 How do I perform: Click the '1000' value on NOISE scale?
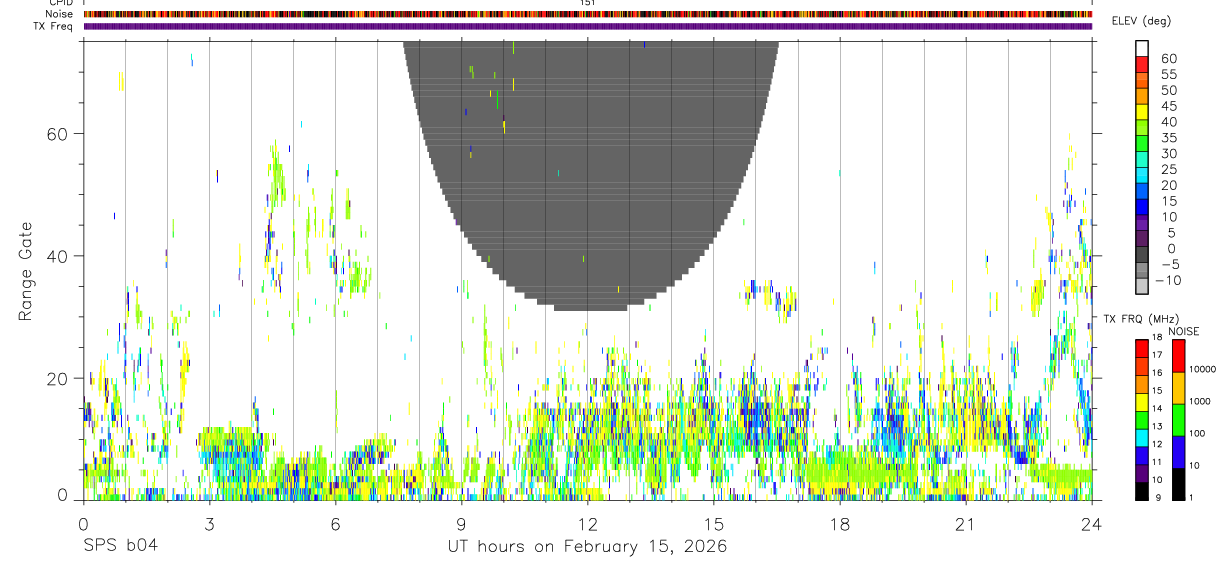click(x=1200, y=401)
